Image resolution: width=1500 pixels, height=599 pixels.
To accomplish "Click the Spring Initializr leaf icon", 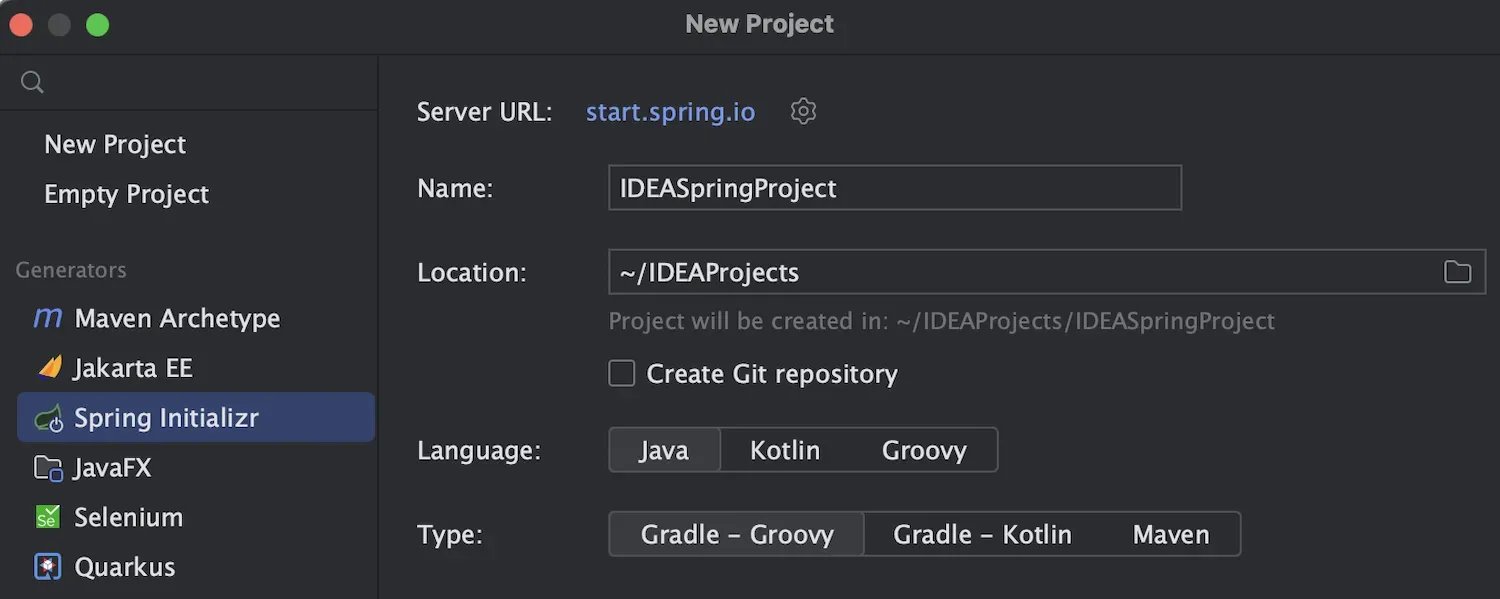I will pyautogui.click(x=49, y=418).
